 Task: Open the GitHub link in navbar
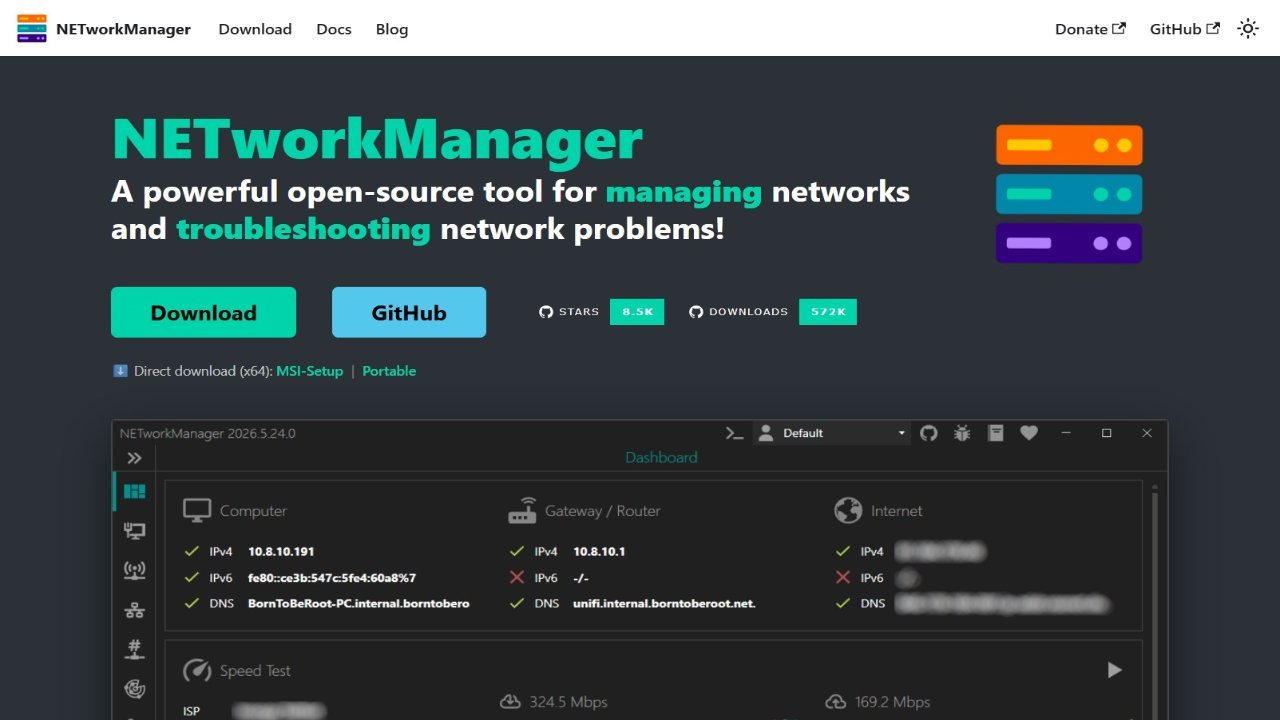coord(1184,29)
